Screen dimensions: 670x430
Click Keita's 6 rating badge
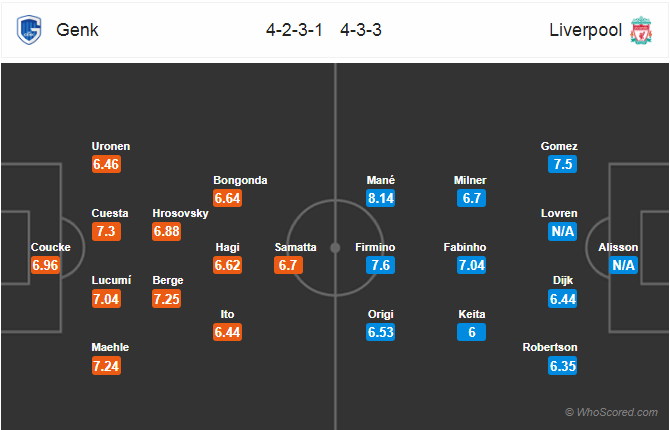coord(471,332)
